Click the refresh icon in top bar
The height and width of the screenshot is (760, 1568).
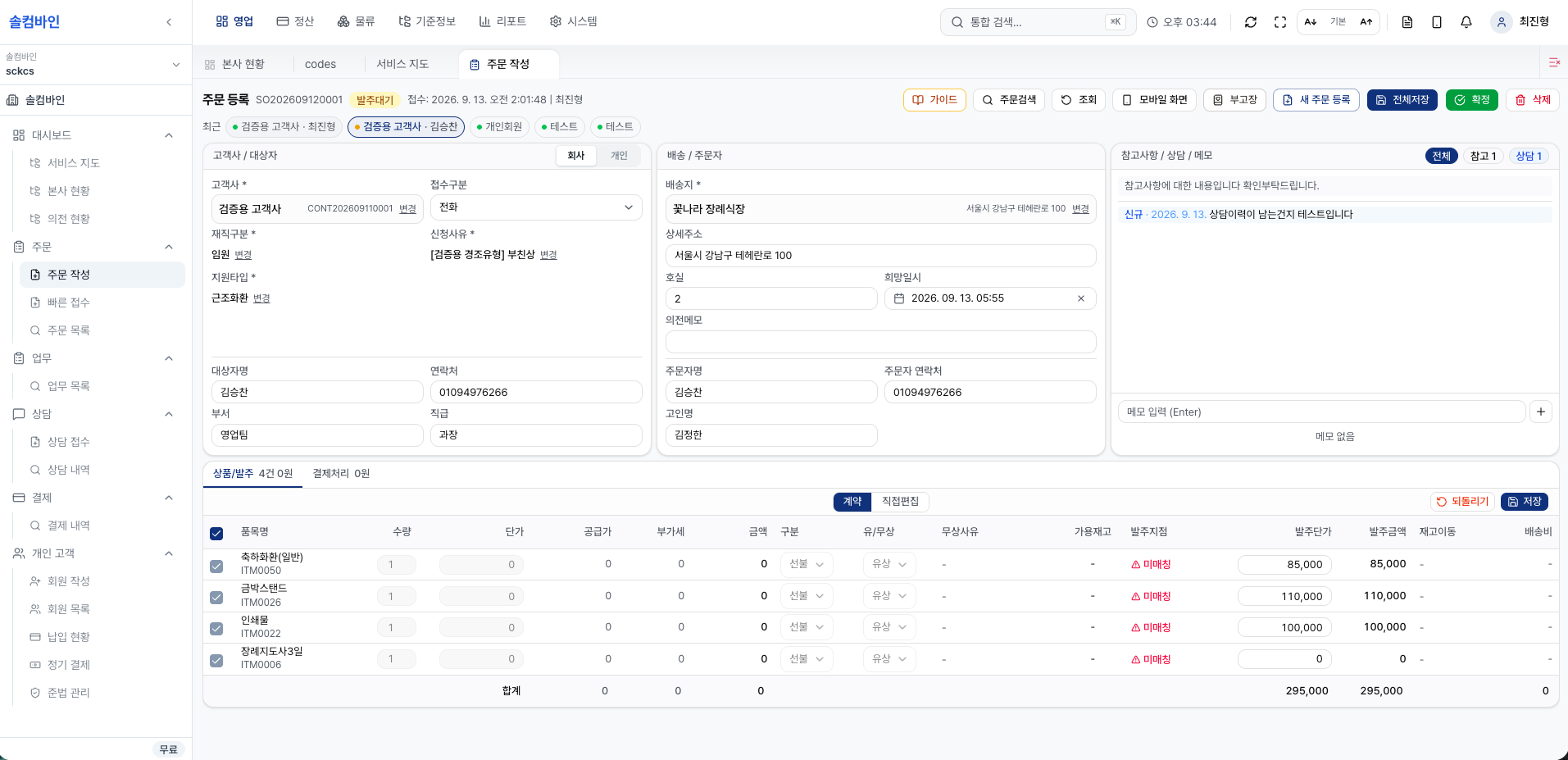[1251, 22]
